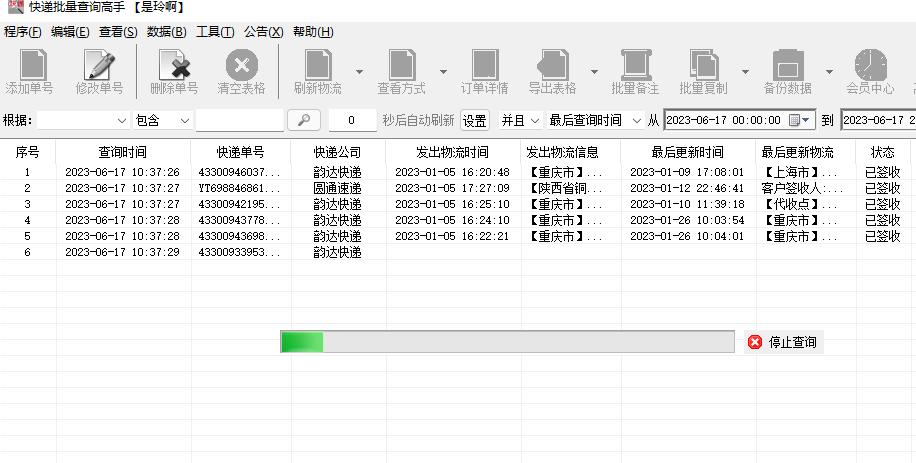Select tracking number 43300946037...
Image resolution: width=916 pixels, height=463 pixels.
click(x=240, y=172)
